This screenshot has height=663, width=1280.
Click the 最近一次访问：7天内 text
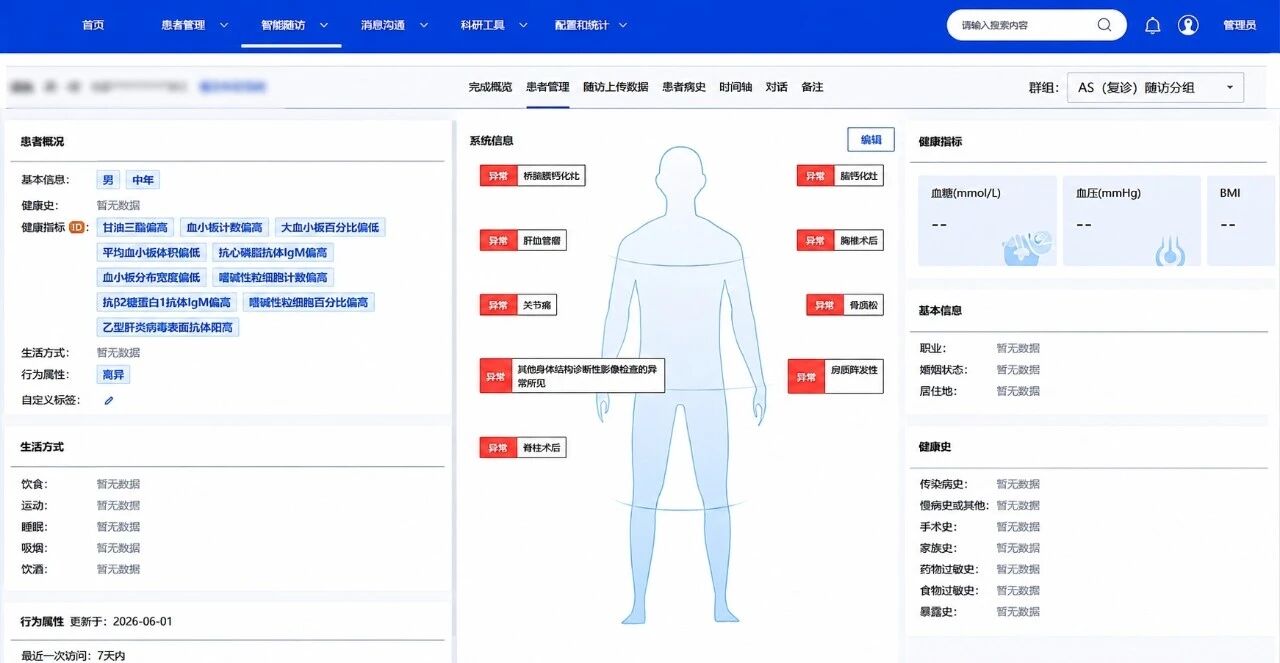[73, 656]
